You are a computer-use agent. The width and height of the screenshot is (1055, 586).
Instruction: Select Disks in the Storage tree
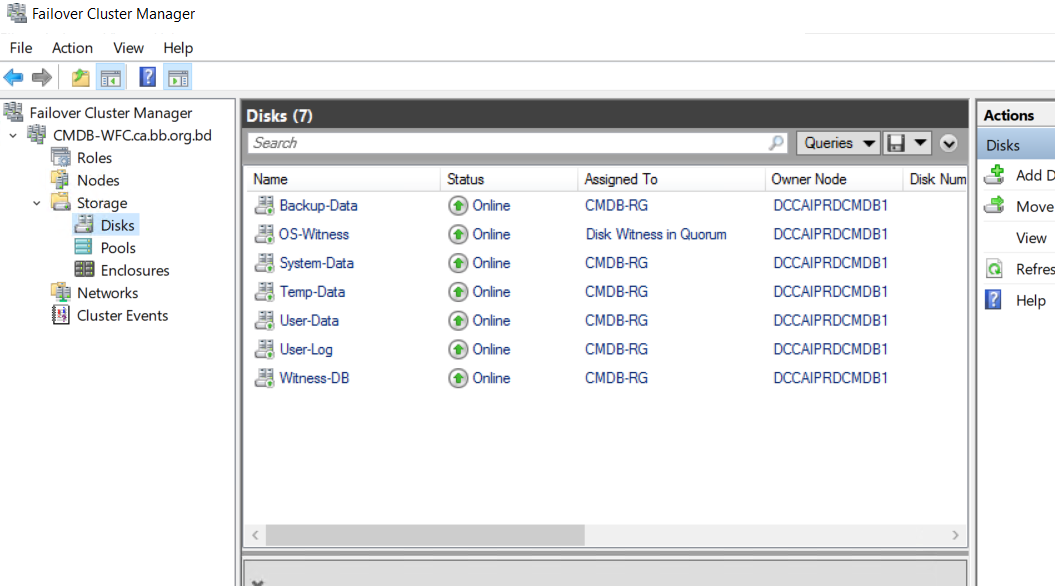point(117,225)
